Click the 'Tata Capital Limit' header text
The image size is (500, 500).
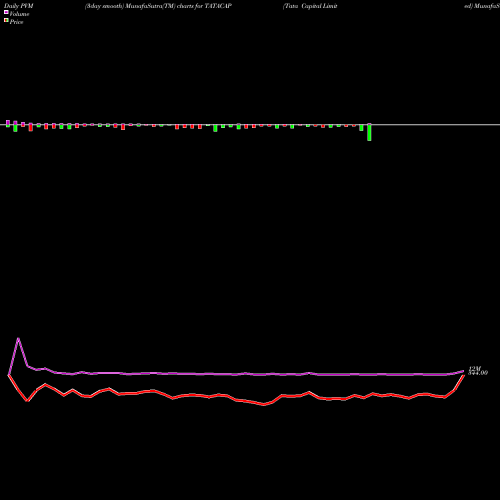coord(310,6)
